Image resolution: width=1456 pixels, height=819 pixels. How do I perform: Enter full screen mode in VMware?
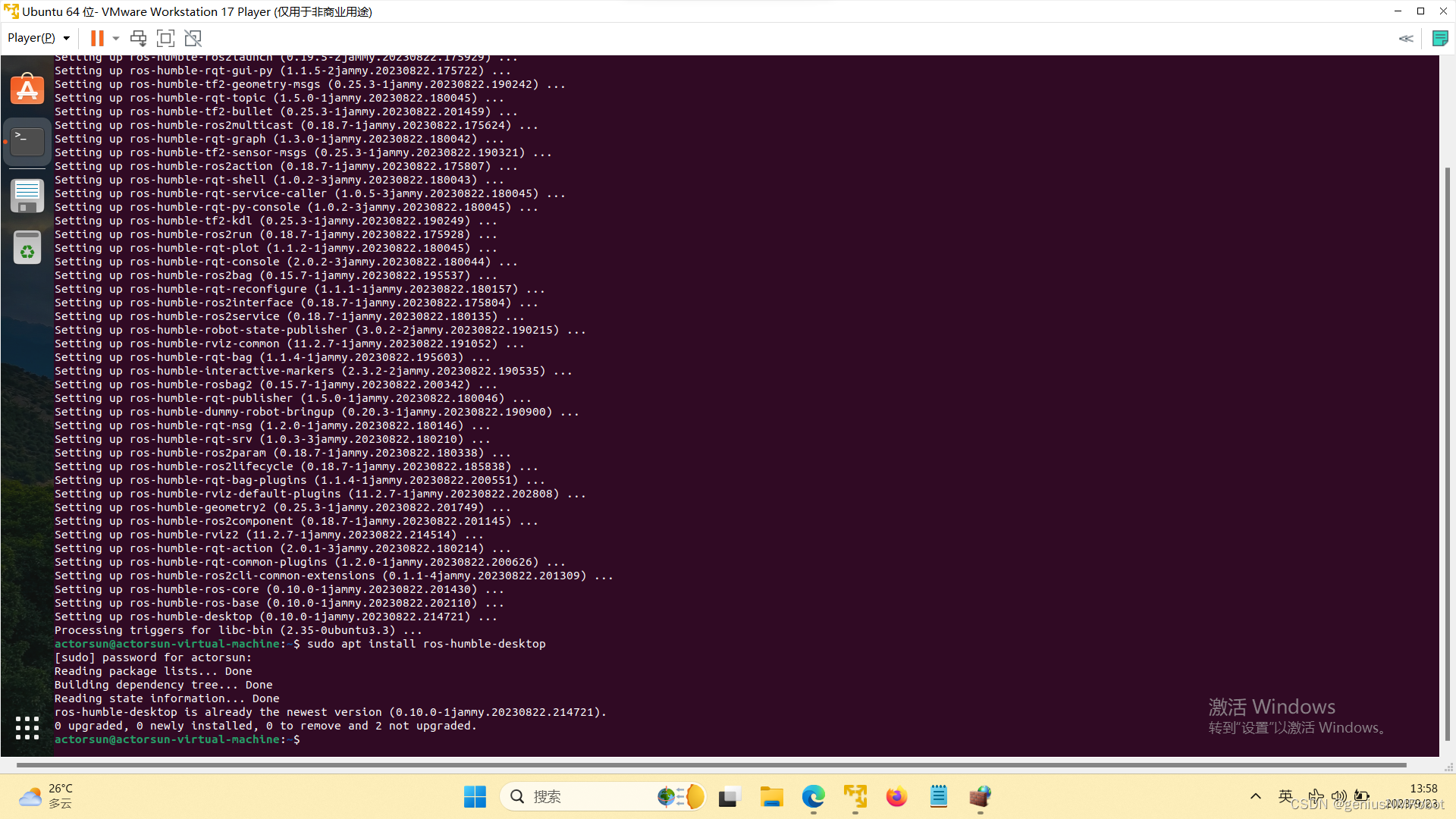pyautogui.click(x=165, y=38)
